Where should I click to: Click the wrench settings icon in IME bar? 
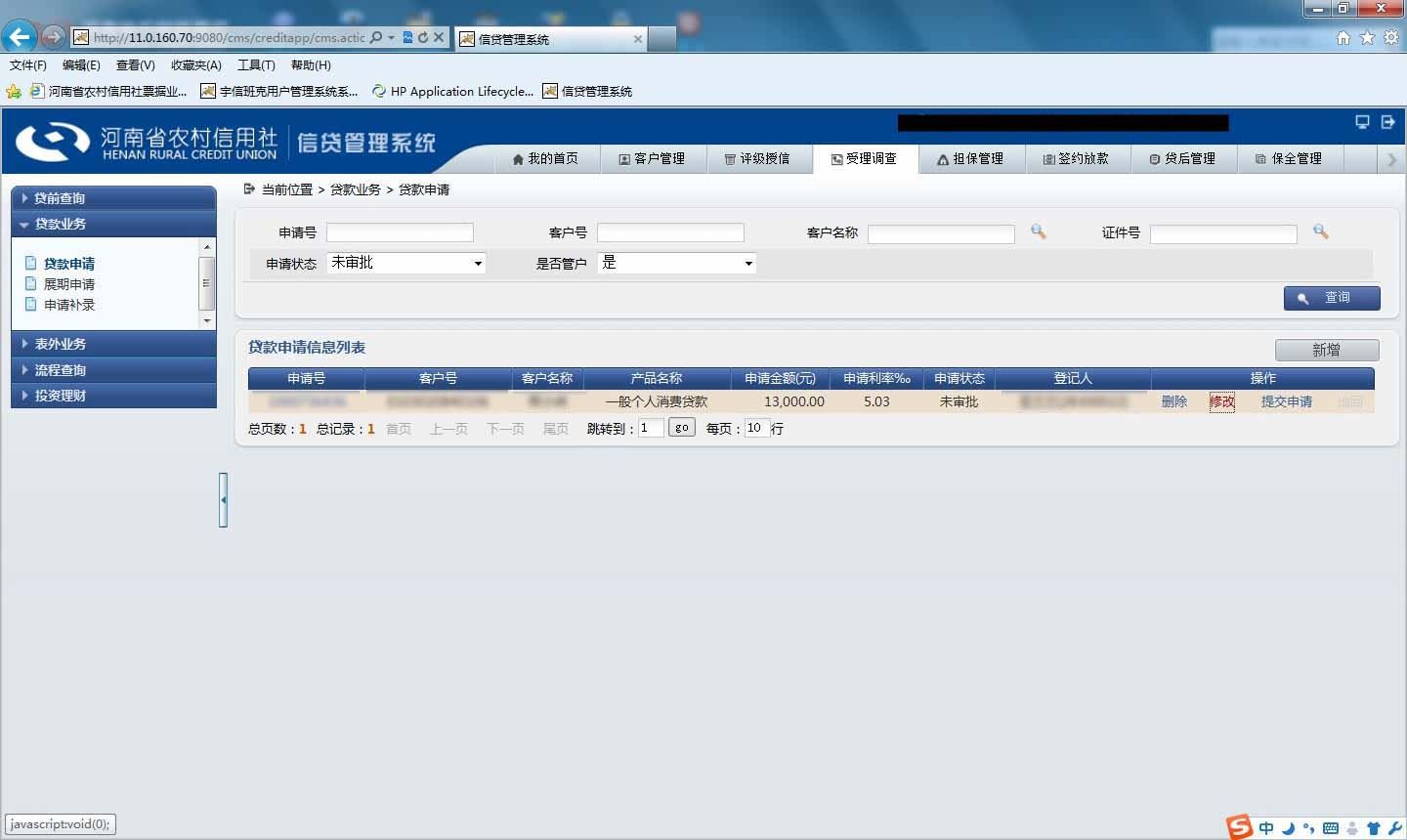1394,828
